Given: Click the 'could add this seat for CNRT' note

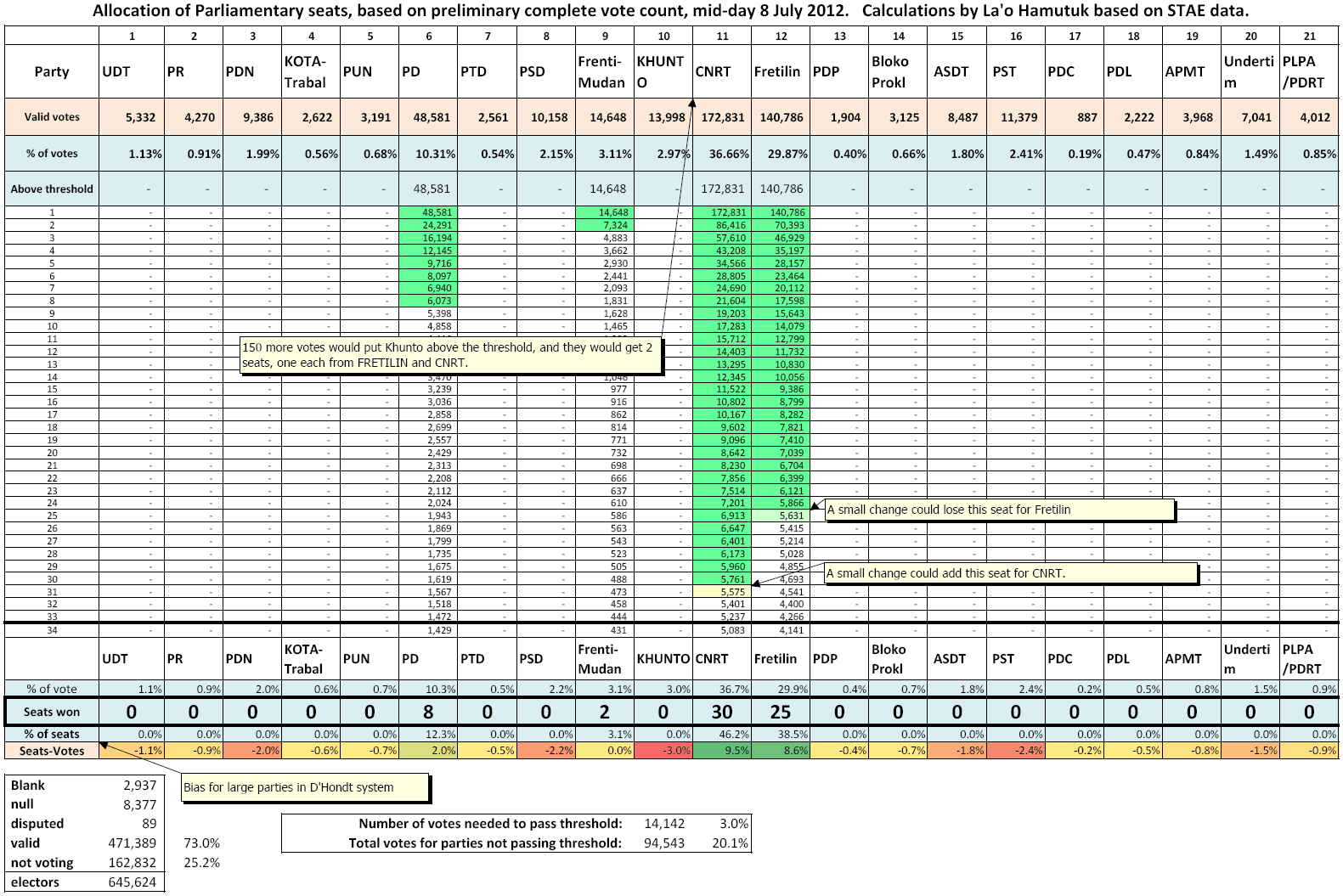Looking at the screenshot, I should (x=1011, y=573).
